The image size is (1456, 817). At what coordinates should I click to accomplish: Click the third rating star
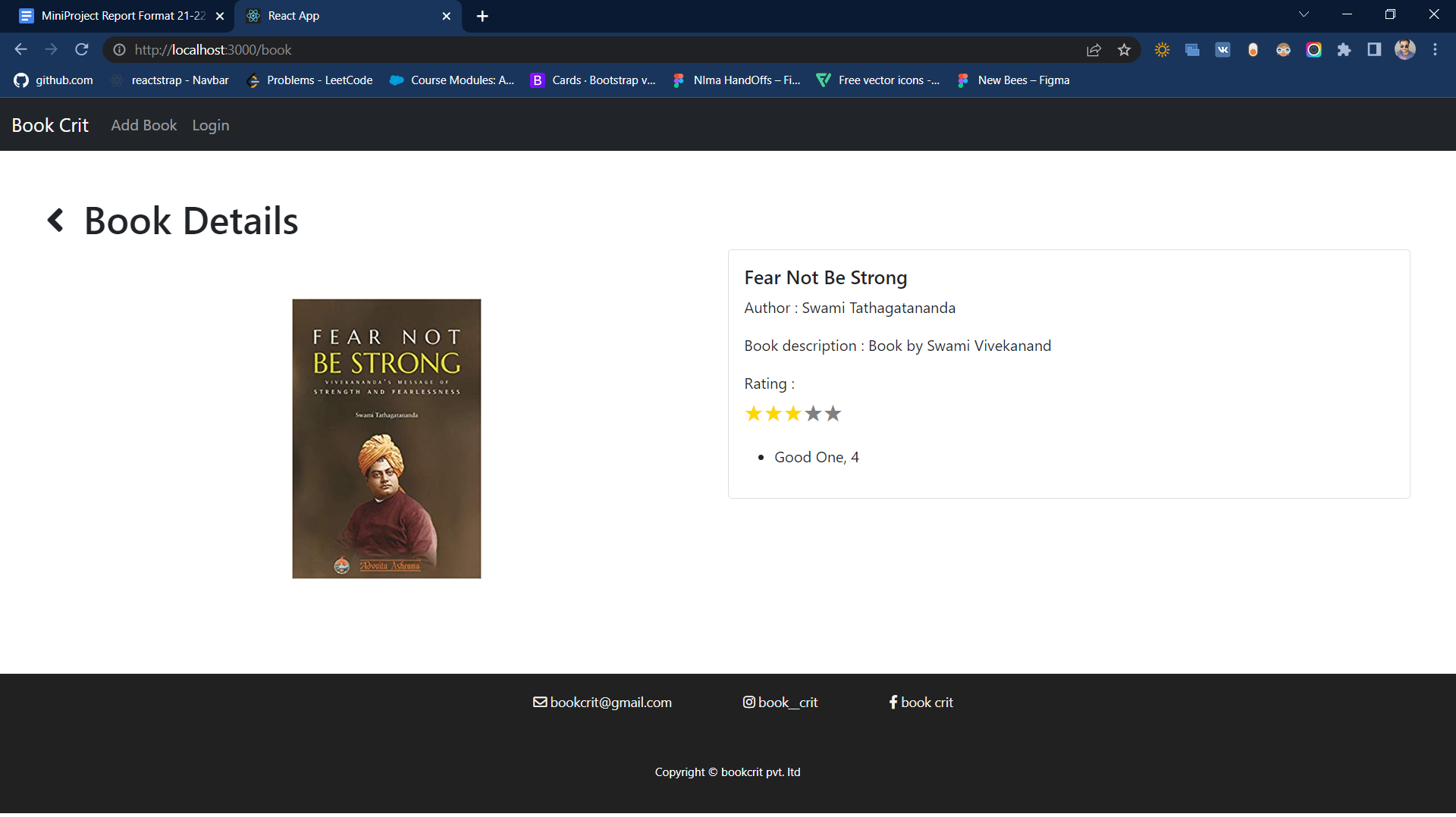[793, 414]
